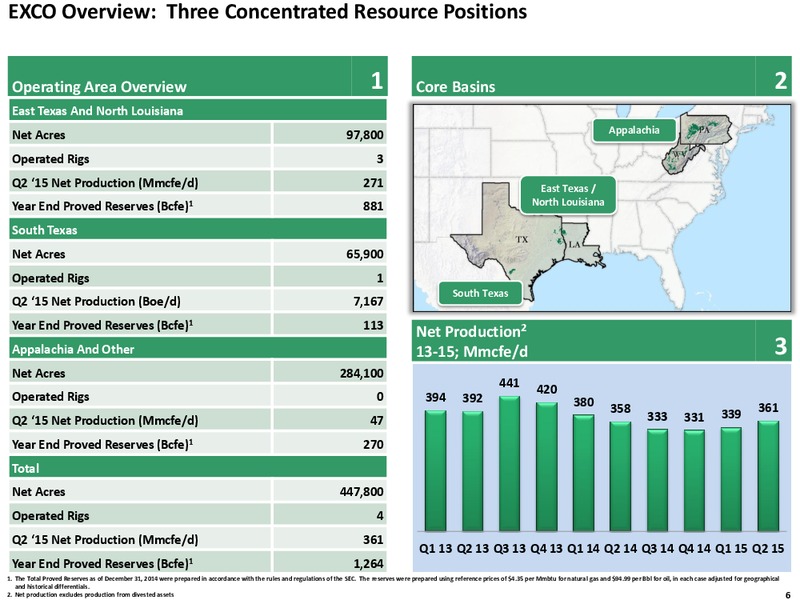Viewport: 800px width, 600px height.
Task: Click Appalachia operated rigs value 0
Action: tap(380, 396)
